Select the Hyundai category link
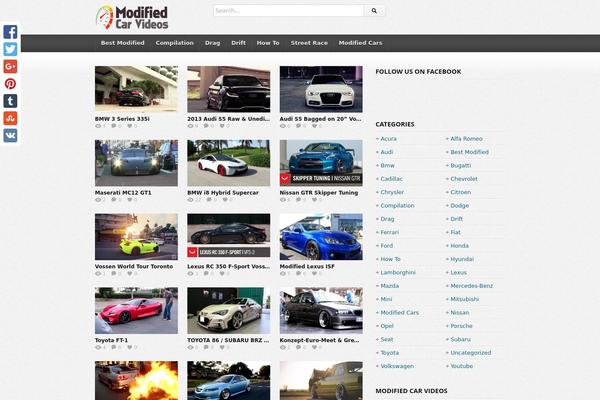This screenshot has width=600, height=400. click(462, 259)
